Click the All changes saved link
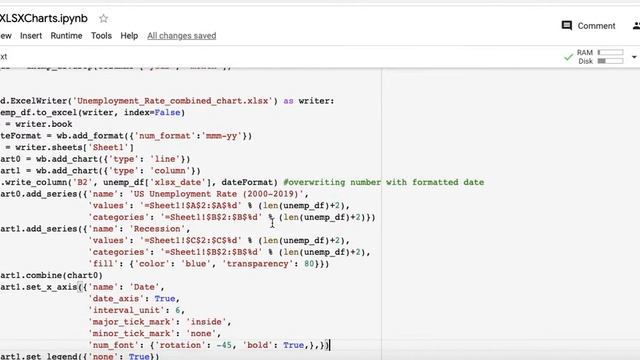The height and width of the screenshot is (360, 640). point(182,36)
